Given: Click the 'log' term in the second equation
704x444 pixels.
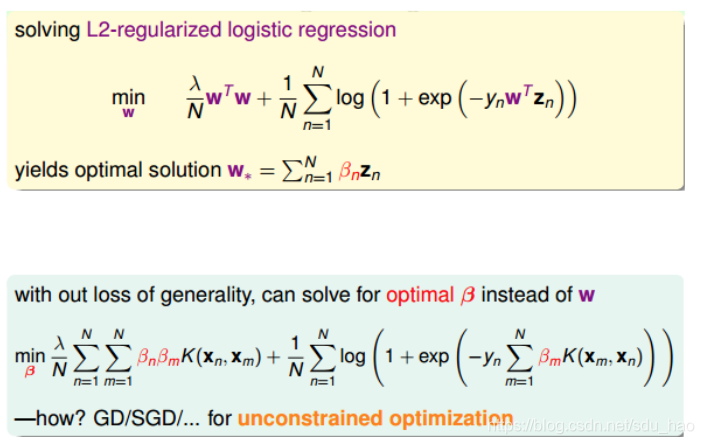Looking at the screenshot, I should coord(352,356).
